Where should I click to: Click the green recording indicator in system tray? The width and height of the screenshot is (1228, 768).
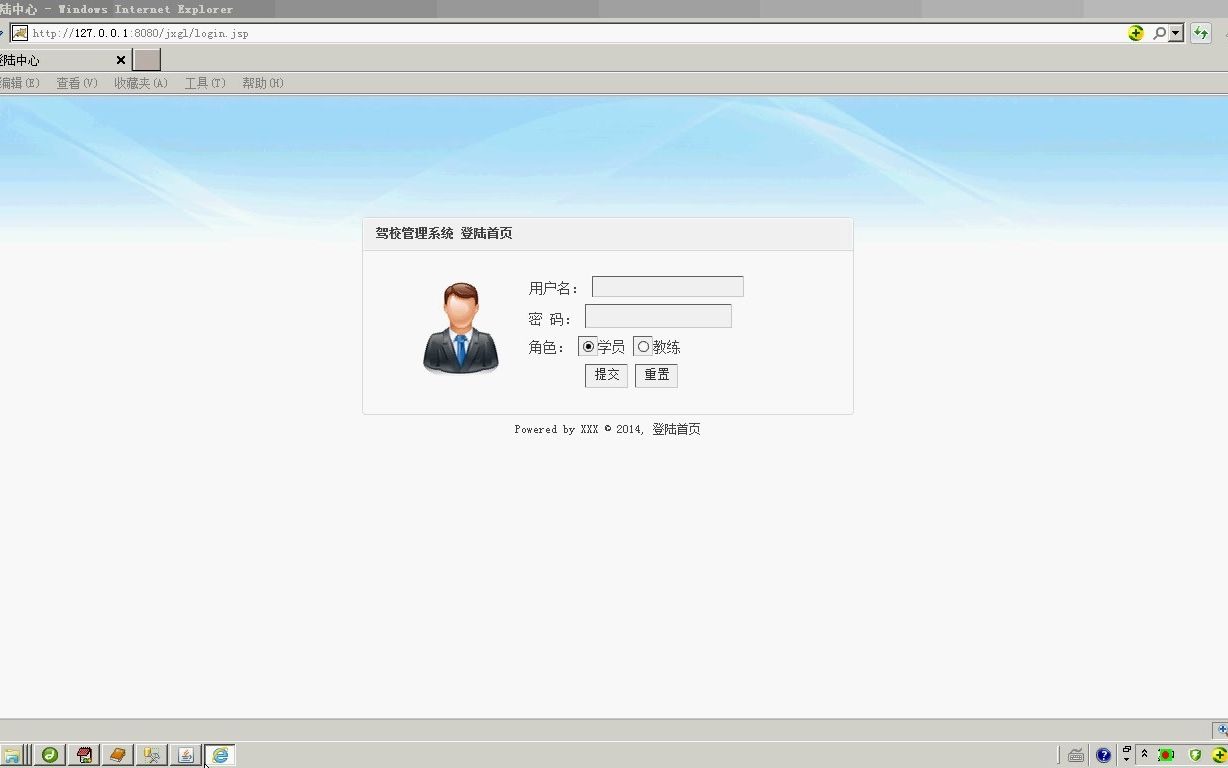[1166, 754]
